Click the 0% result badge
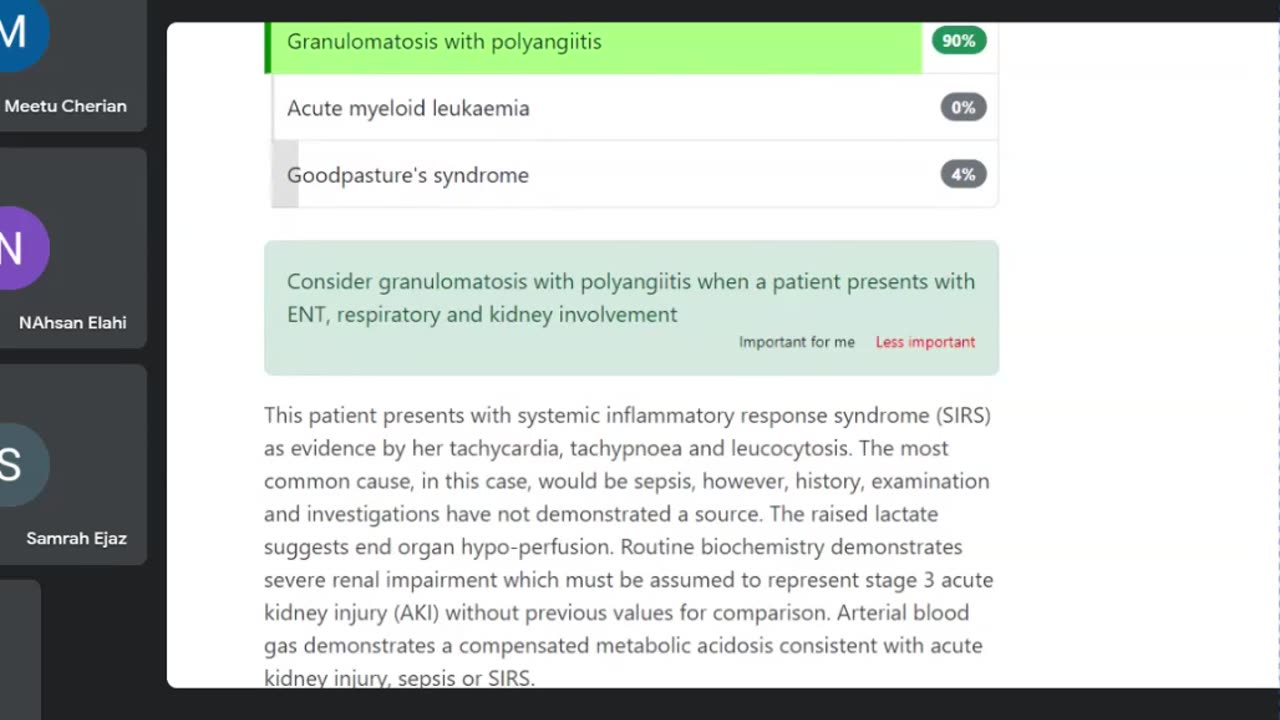 click(962, 108)
